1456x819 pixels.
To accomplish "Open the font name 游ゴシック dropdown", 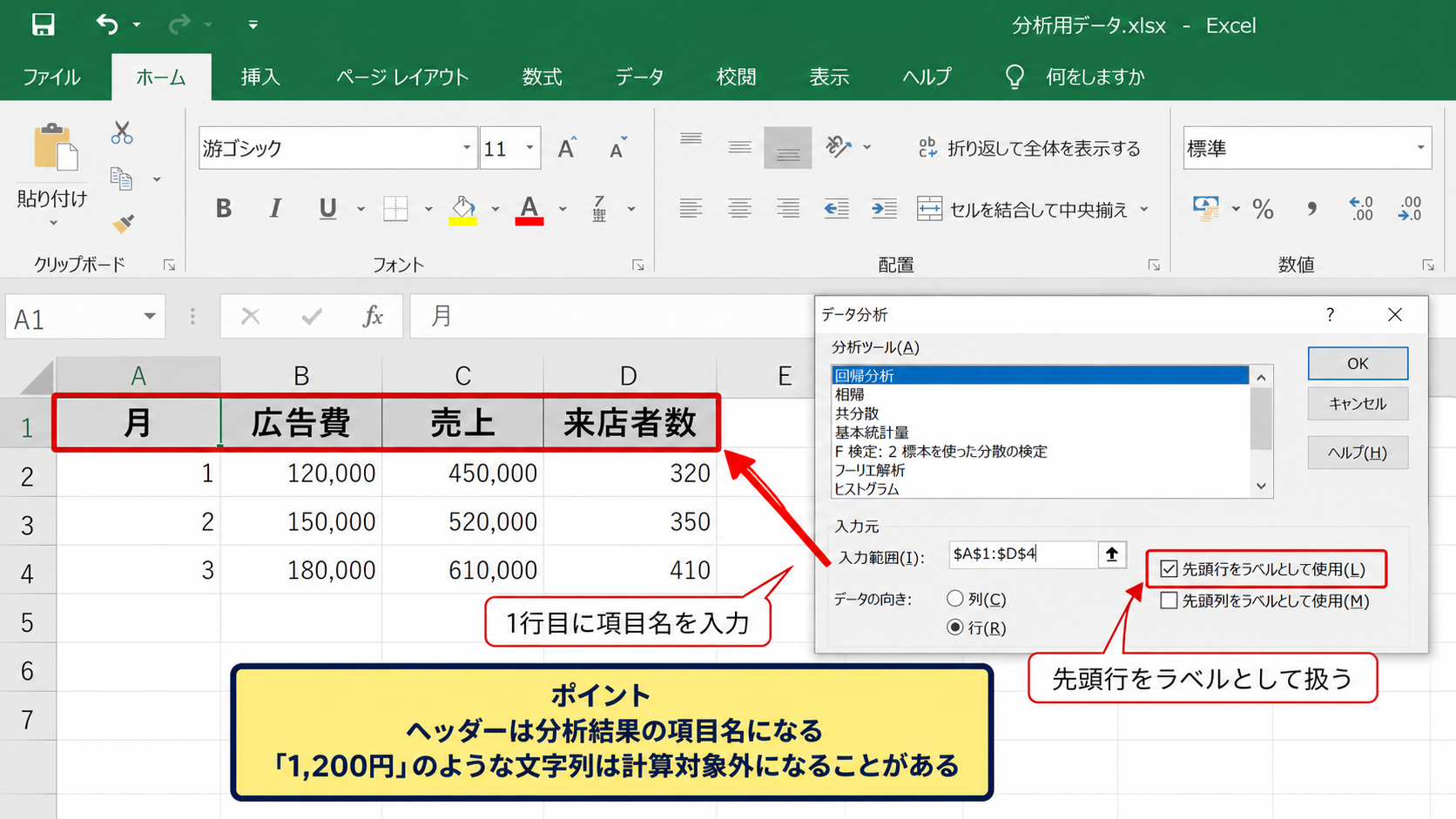I will [x=467, y=148].
